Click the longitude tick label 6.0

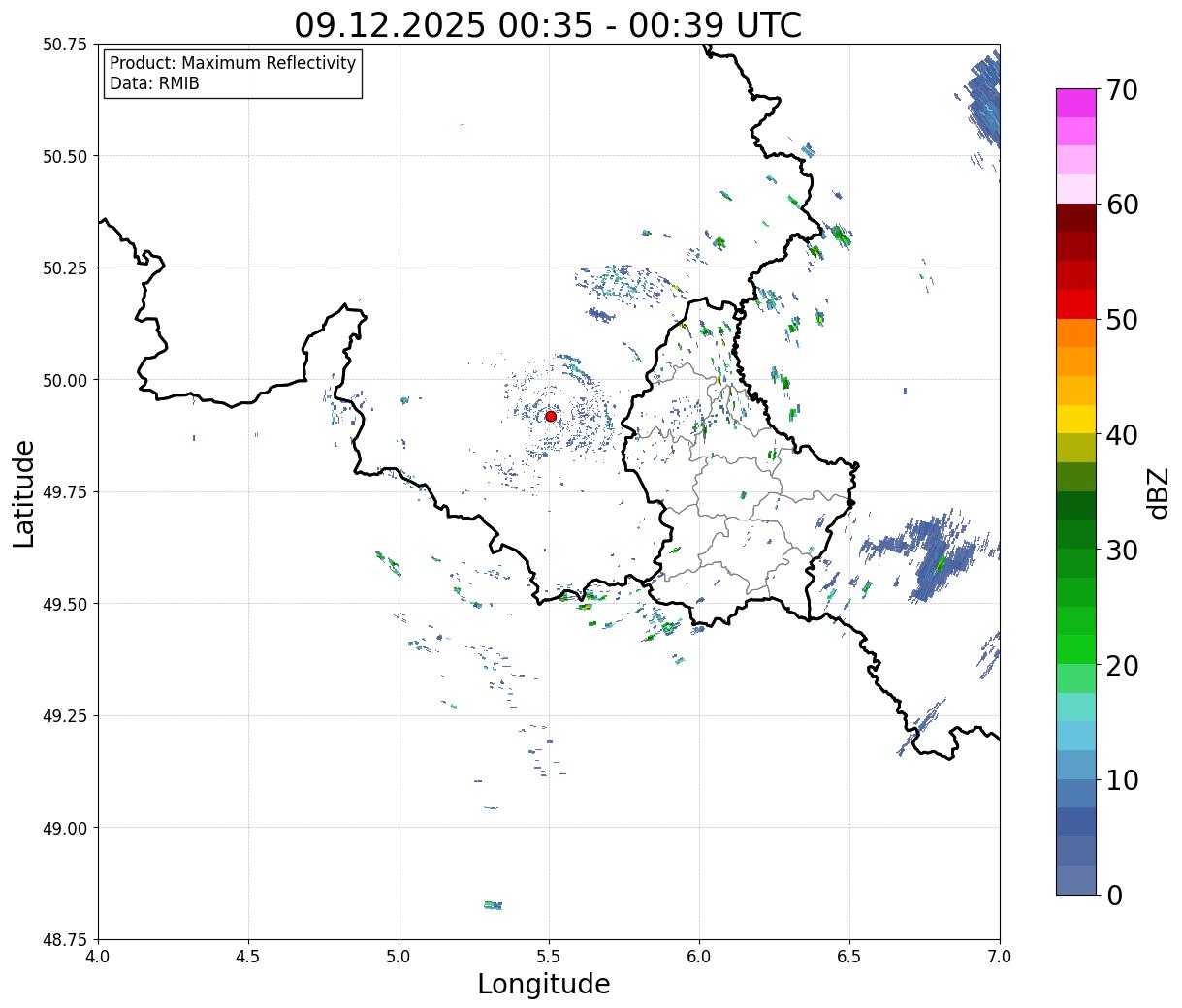[699, 957]
